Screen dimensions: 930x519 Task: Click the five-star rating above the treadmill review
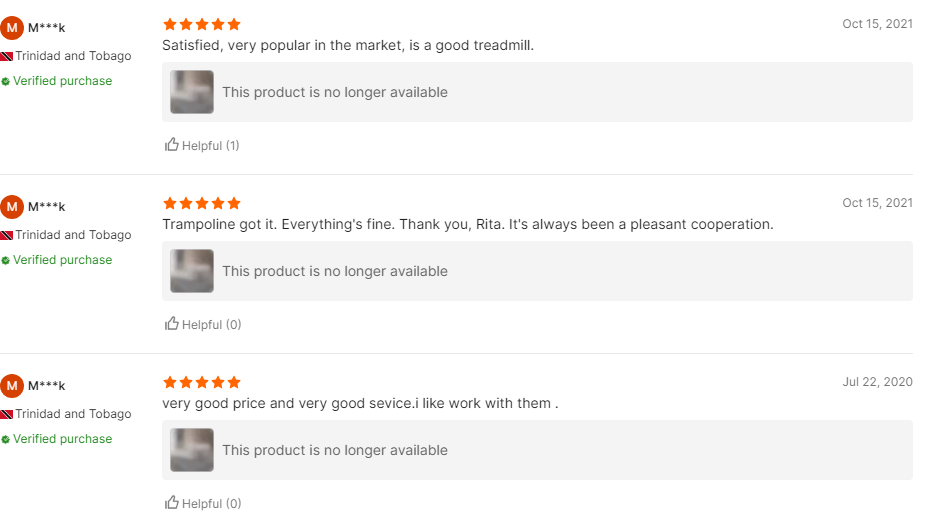201,24
